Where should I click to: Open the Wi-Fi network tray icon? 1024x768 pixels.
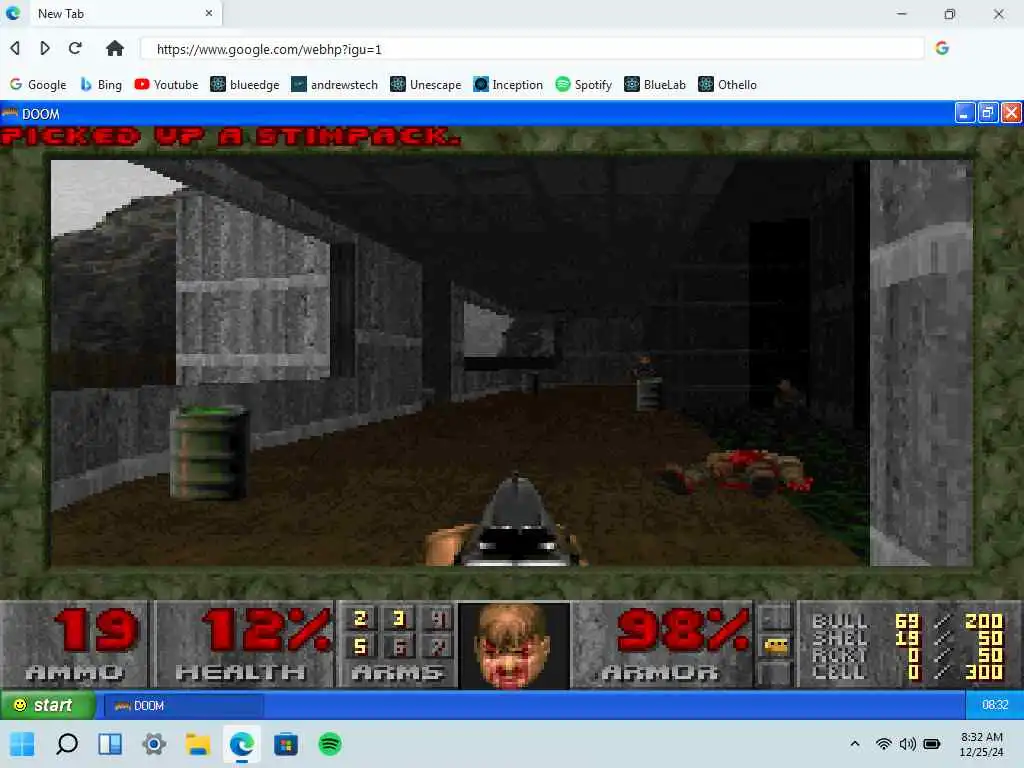(x=884, y=744)
